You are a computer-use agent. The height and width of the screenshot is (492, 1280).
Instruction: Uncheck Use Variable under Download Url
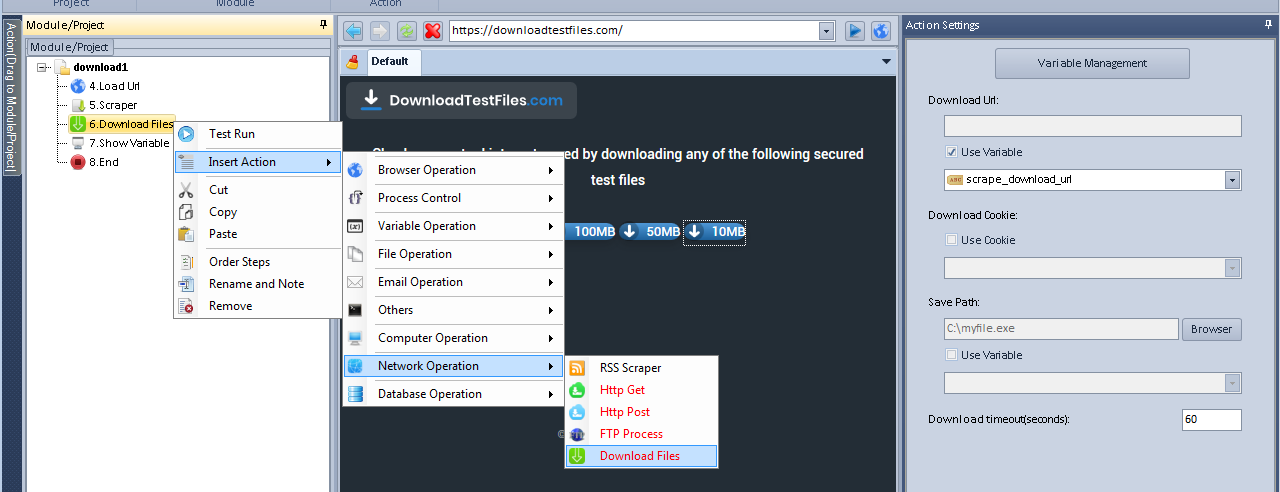point(951,153)
